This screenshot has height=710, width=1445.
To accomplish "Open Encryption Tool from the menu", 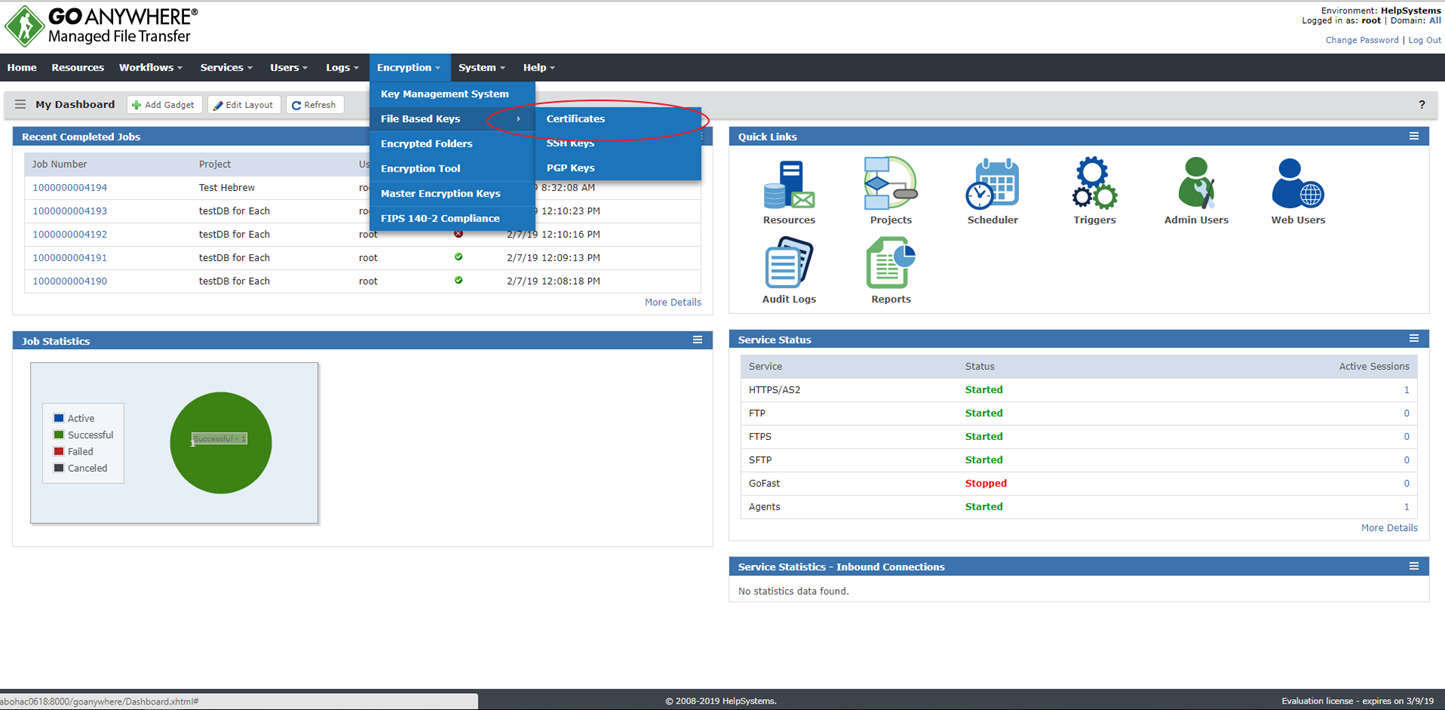I will point(452,169).
